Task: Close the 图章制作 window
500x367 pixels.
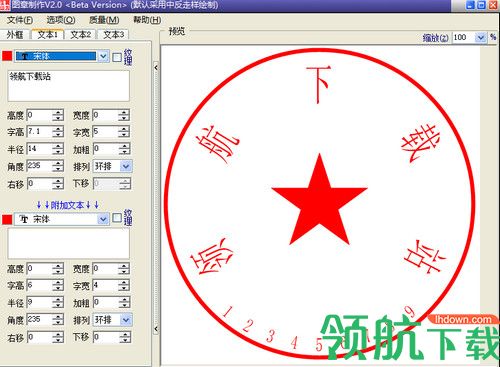Action: (x=493, y=5)
